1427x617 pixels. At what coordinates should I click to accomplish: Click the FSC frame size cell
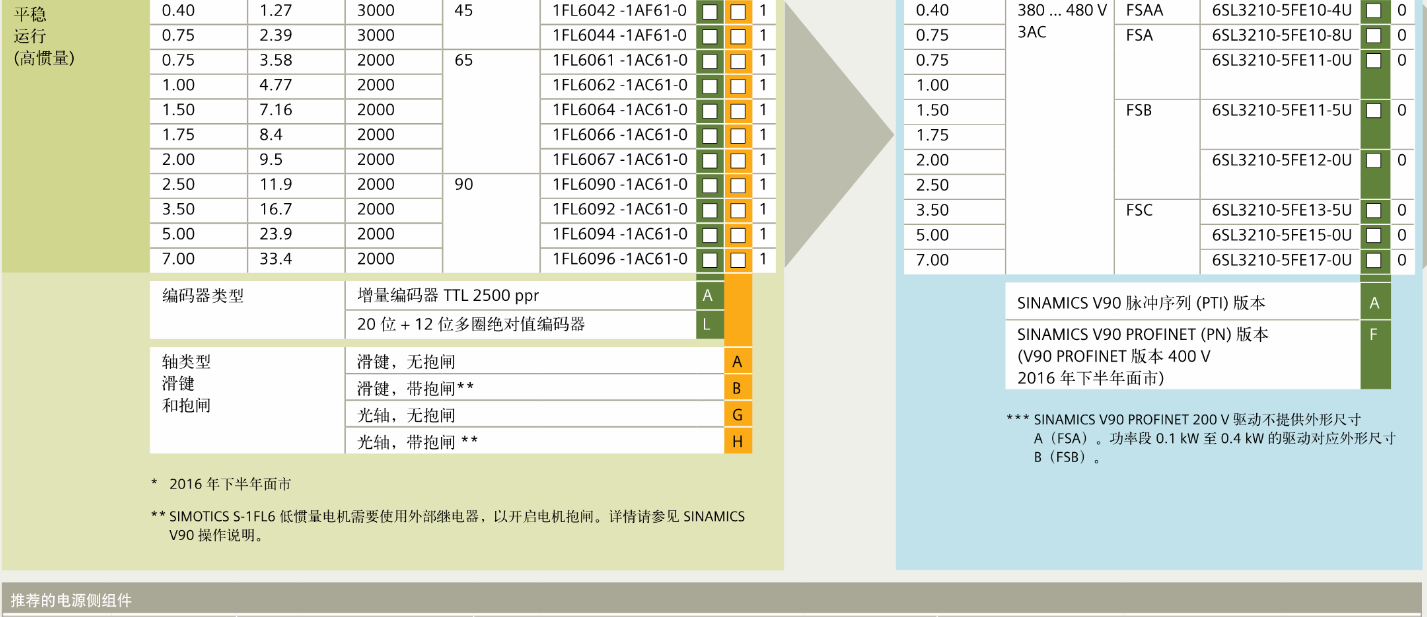pos(1139,210)
